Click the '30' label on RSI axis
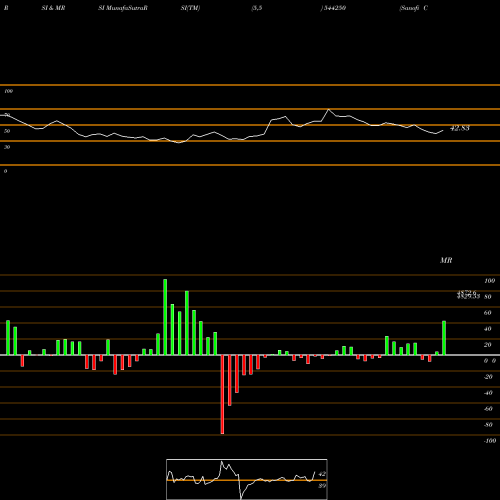Image resolution: width=500 pixels, height=500 pixels. (x=7, y=147)
